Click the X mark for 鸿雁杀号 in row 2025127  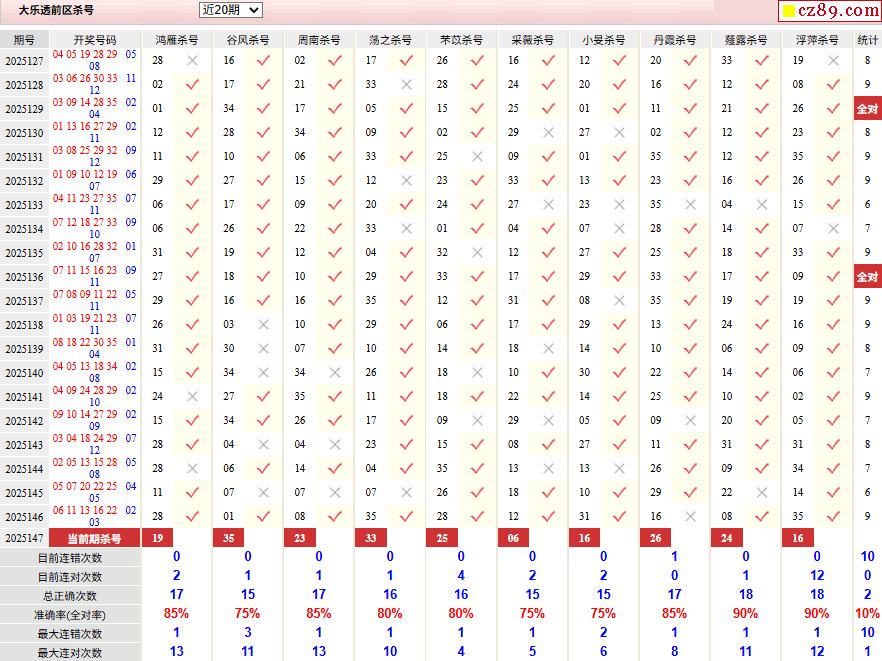click(x=192, y=61)
